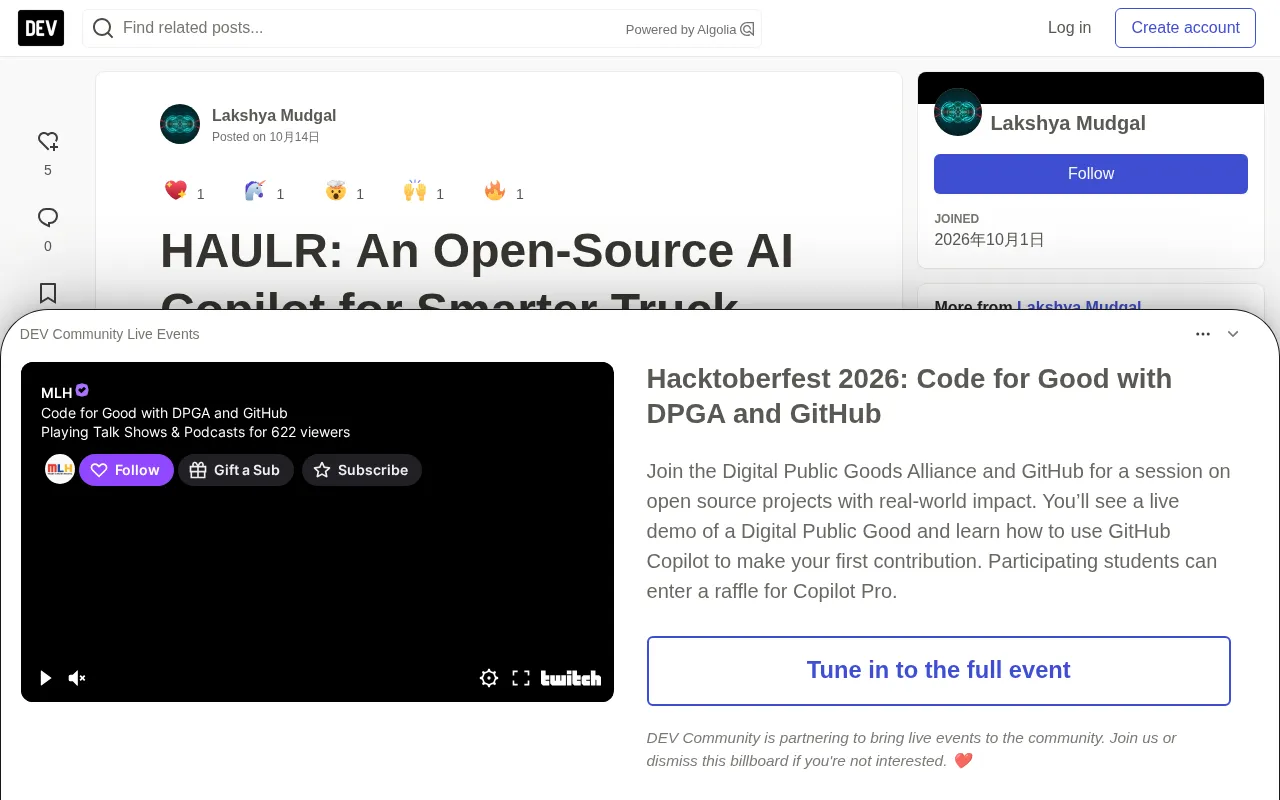Click Tune in to the full event
The height and width of the screenshot is (800, 1280).
pyautogui.click(x=939, y=671)
